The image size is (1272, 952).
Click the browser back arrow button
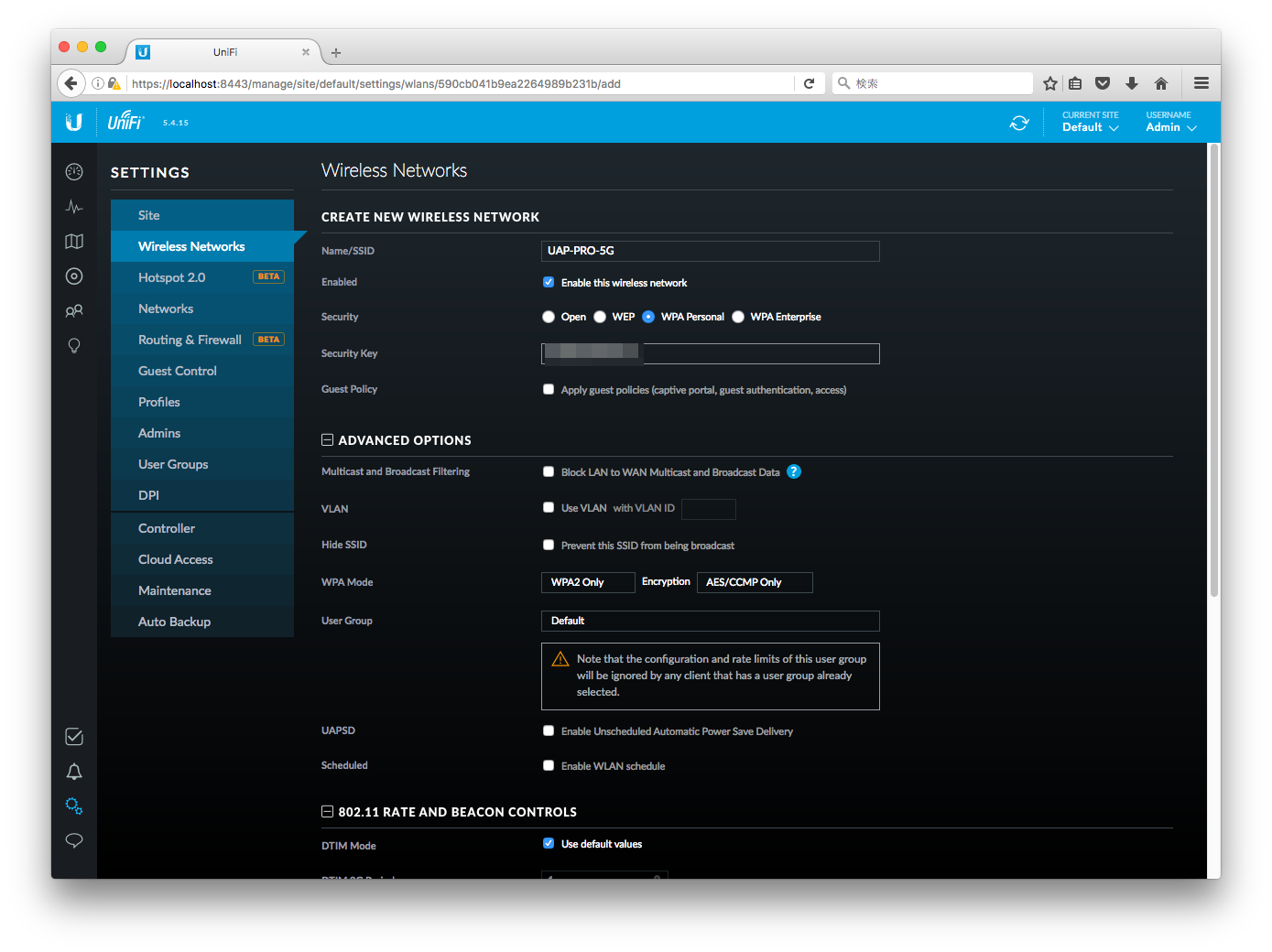(71, 83)
